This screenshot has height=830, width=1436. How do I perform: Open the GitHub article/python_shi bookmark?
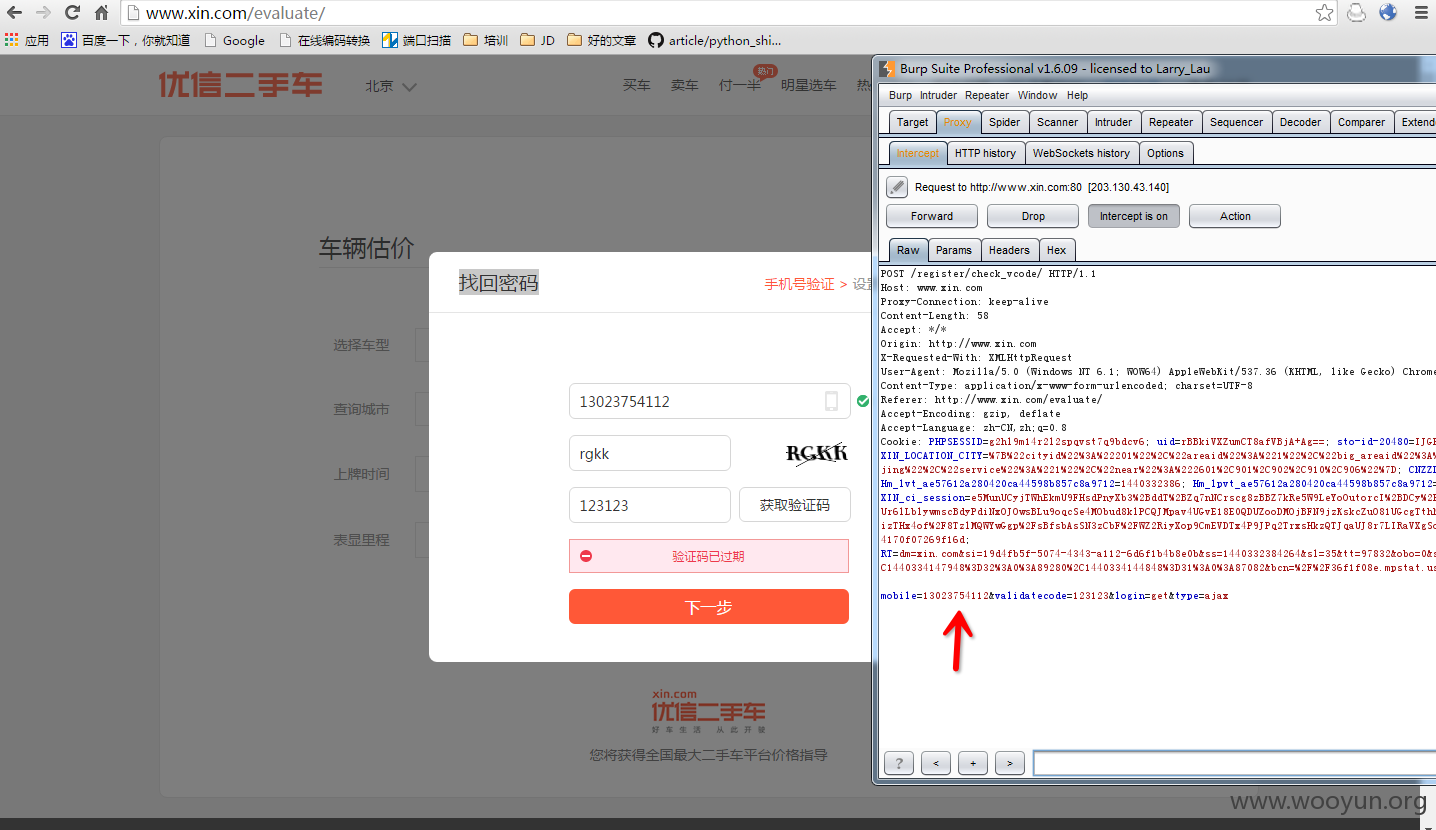coord(714,40)
